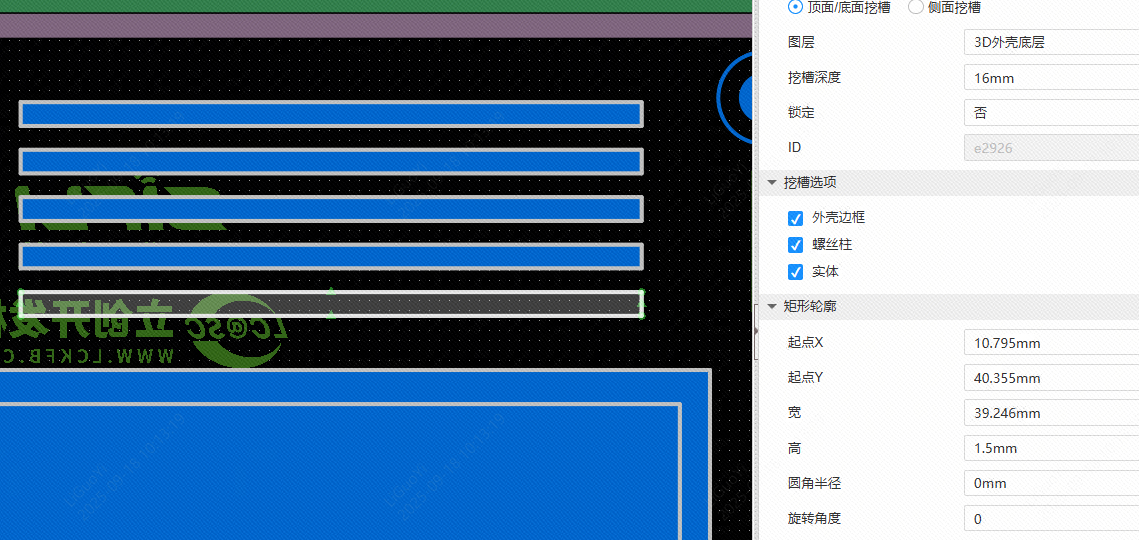Click the 起点X value field
The height and width of the screenshot is (540, 1139).
coord(1050,343)
